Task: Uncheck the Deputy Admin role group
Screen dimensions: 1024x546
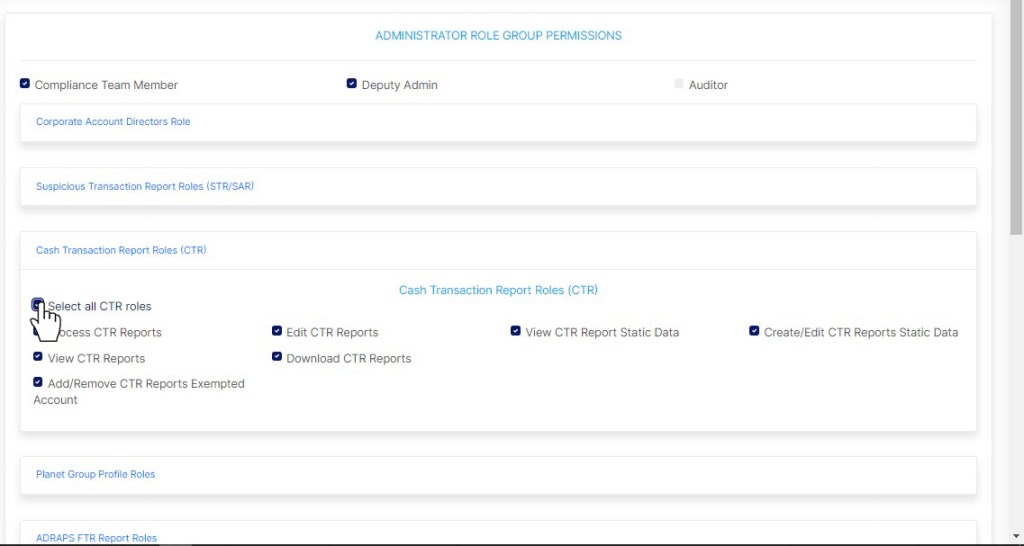Action: click(352, 84)
